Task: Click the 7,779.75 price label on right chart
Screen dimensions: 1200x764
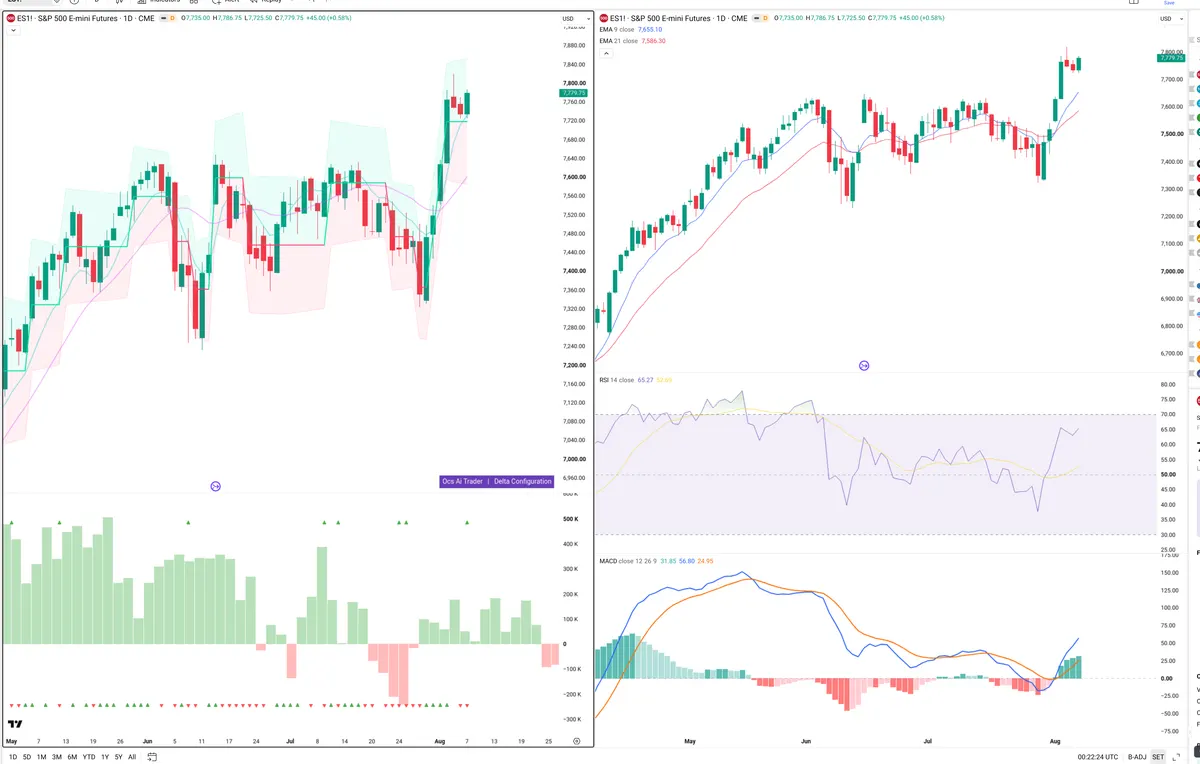Action: click(1171, 58)
